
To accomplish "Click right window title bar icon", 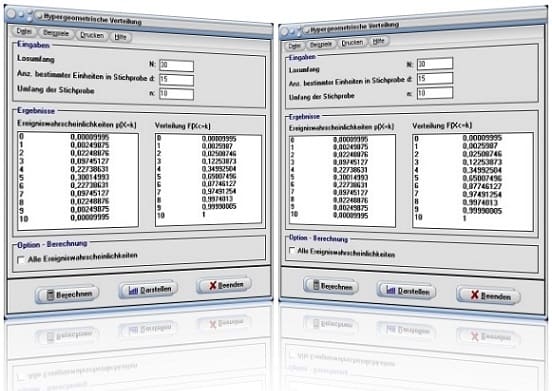I will pos(307,30).
